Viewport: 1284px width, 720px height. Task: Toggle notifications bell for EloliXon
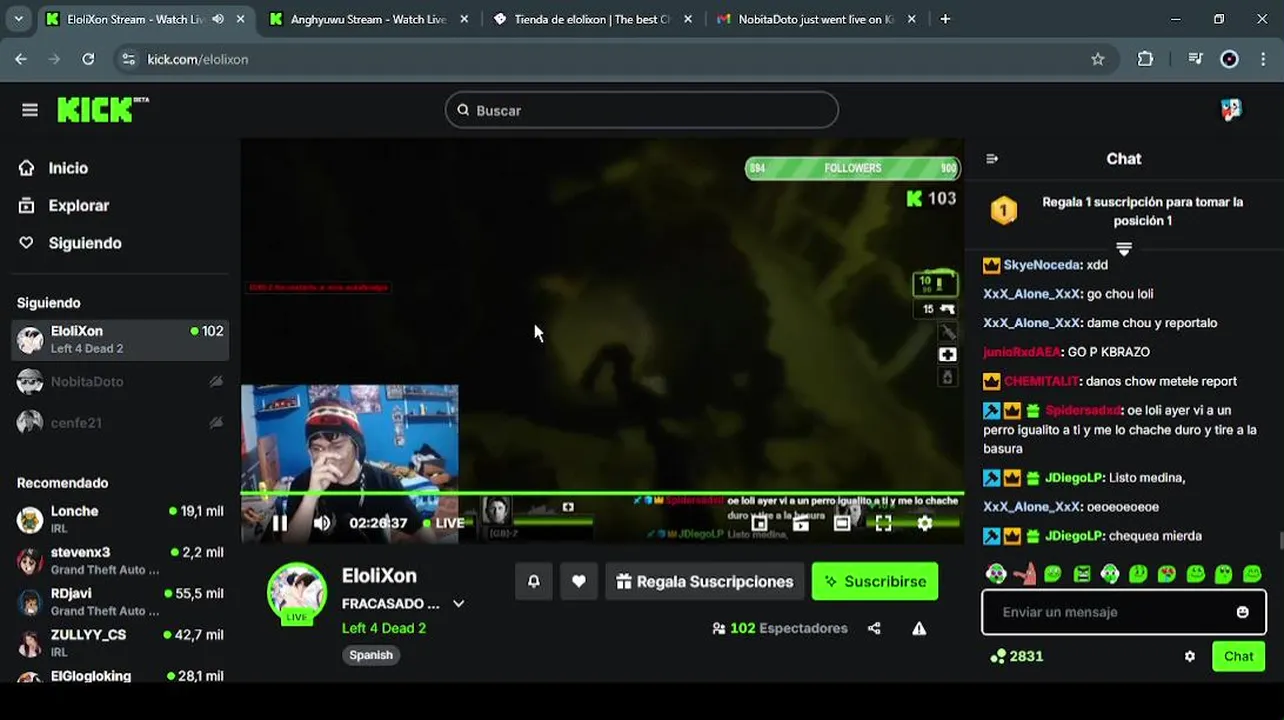(534, 581)
